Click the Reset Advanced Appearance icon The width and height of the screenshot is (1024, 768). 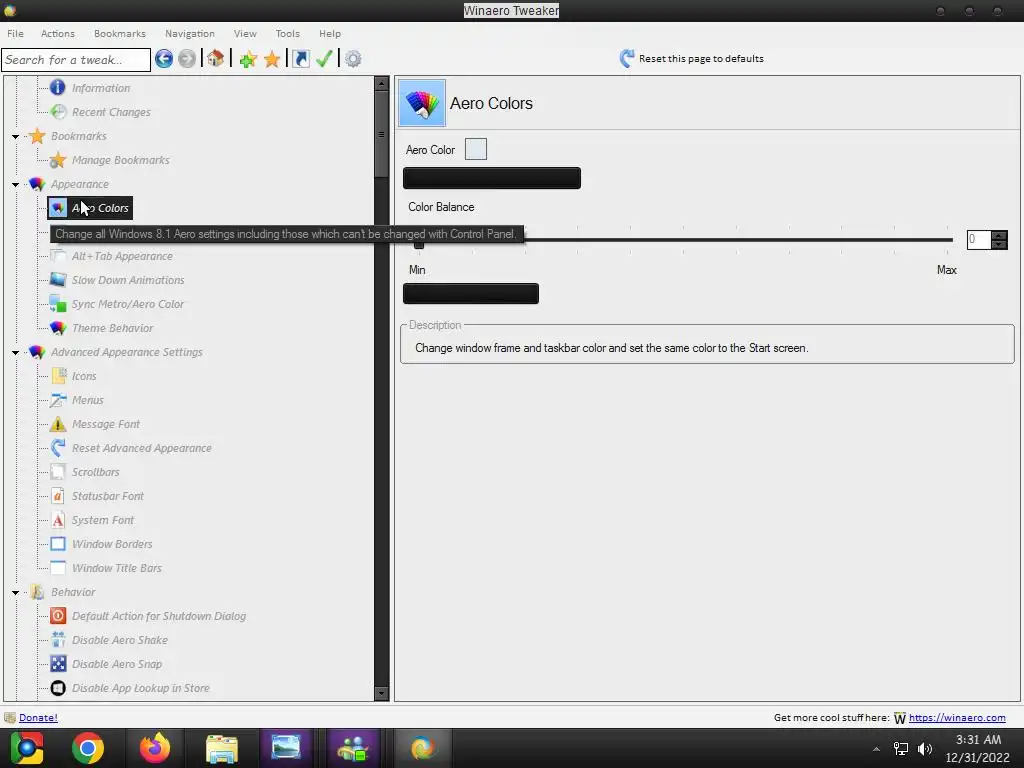point(58,448)
